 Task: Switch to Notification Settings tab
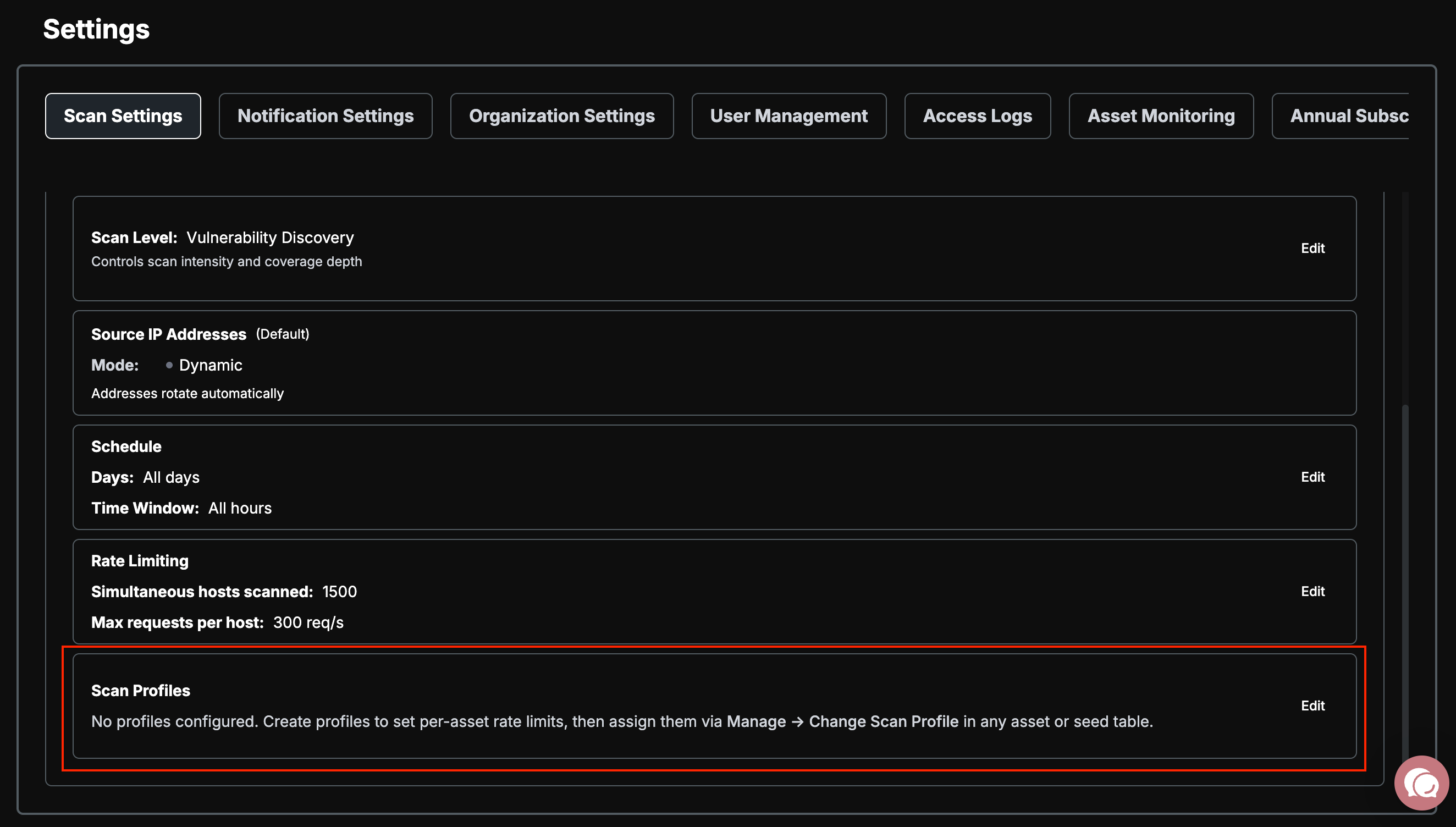[326, 116]
